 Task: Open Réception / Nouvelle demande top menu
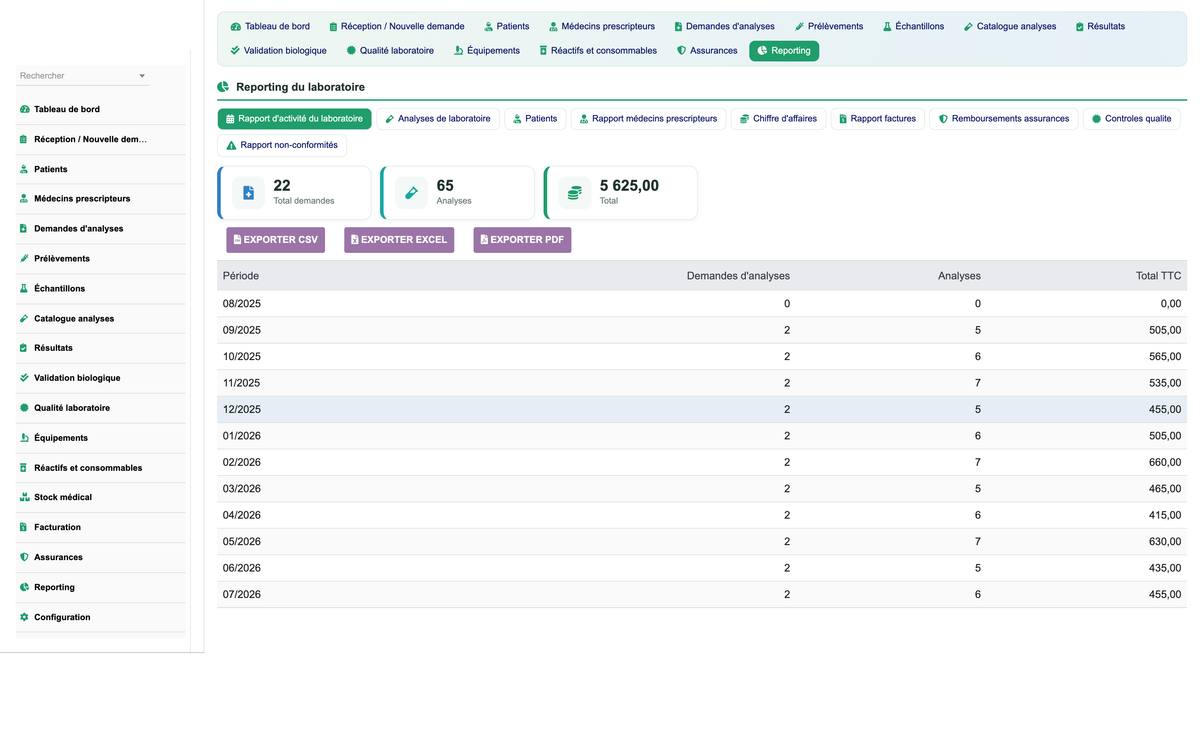397,26
